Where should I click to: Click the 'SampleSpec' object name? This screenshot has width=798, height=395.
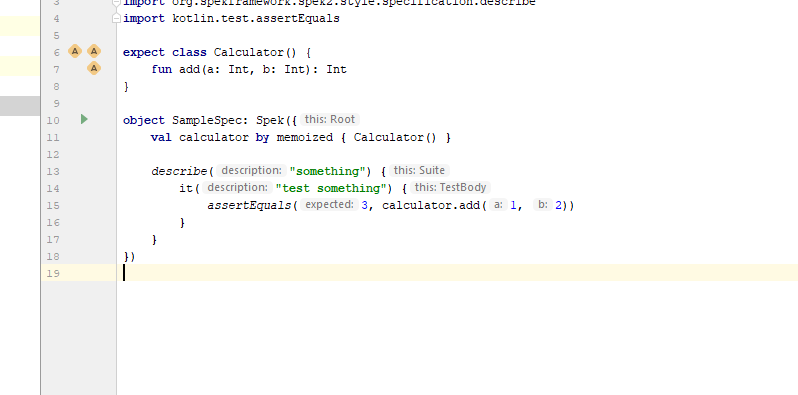[x=207, y=120]
